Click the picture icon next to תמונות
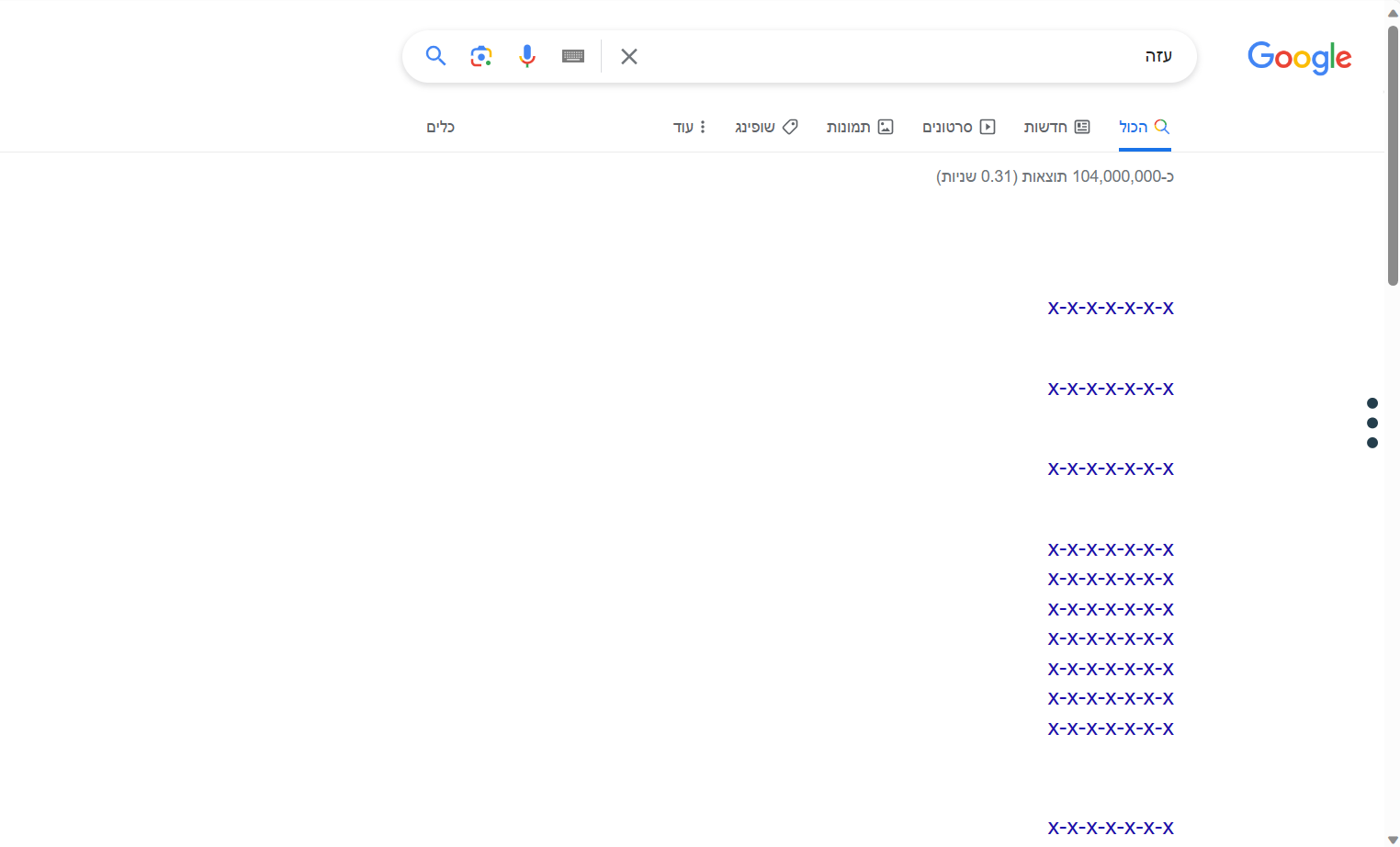1400x847 pixels. tap(884, 127)
